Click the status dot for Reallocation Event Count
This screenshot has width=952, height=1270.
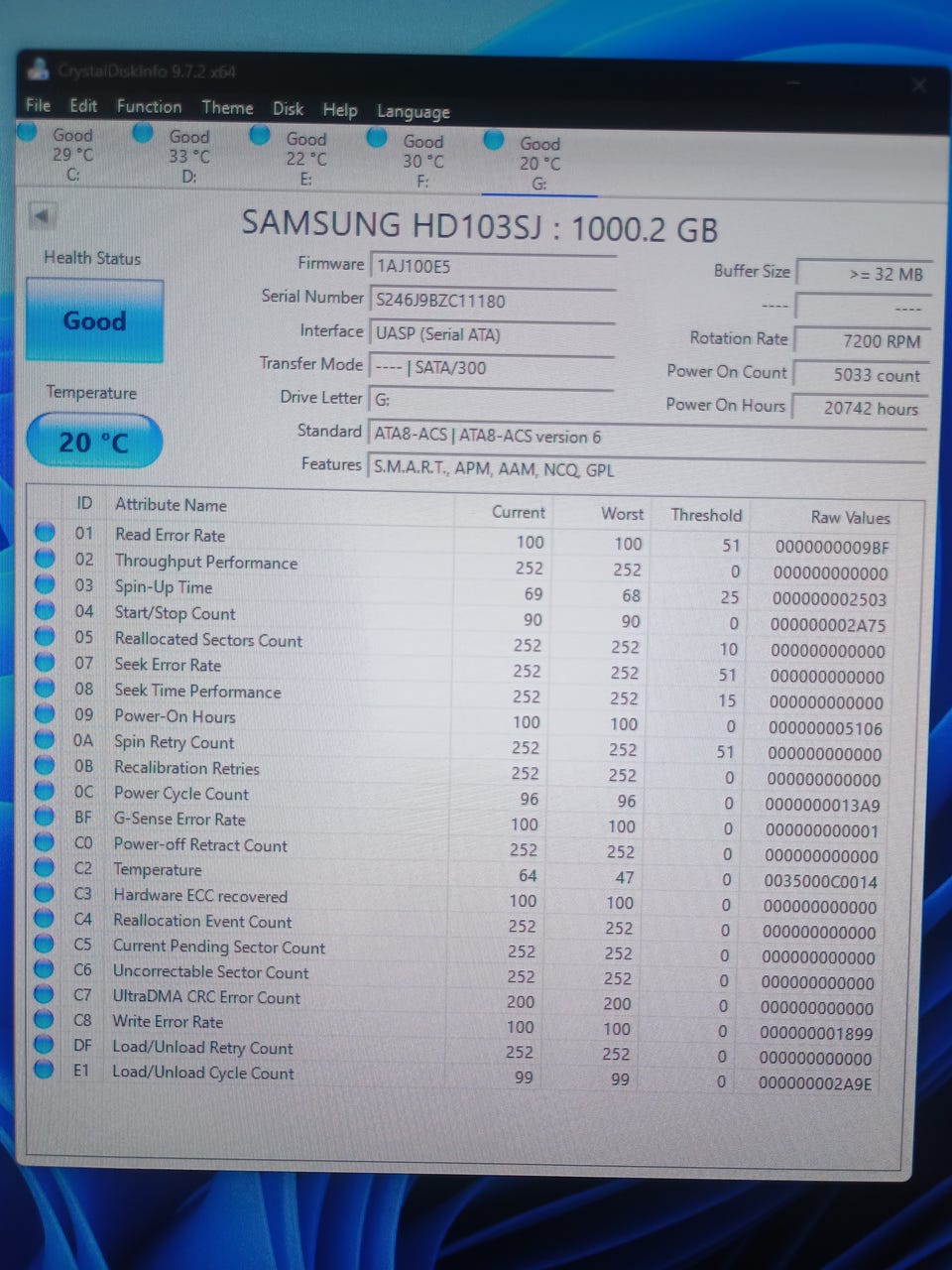pos(44,919)
